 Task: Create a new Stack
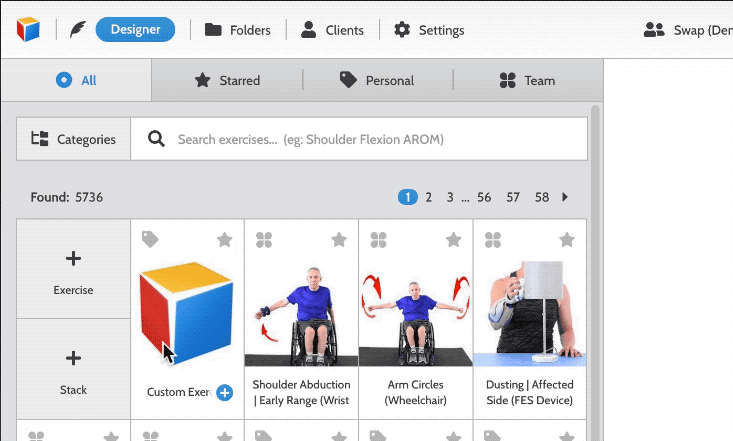[x=73, y=369]
